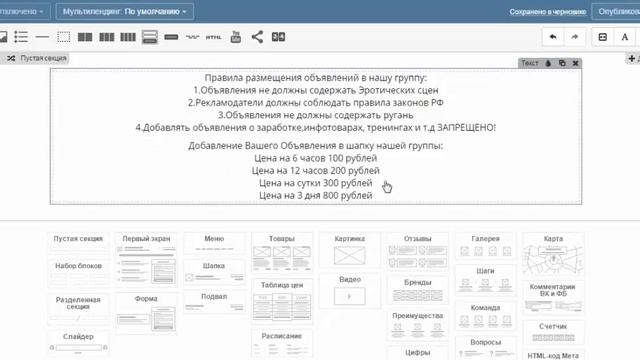Screen dimensions: 640x360
Task: Add the Подвал footer template
Action: (x=214, y=302)
